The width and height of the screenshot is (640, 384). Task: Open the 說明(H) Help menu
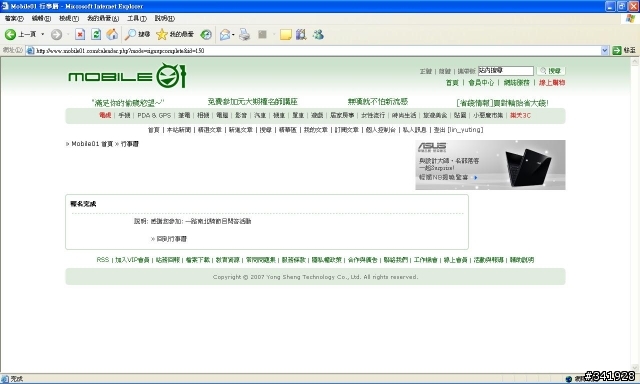pos(164,18)
